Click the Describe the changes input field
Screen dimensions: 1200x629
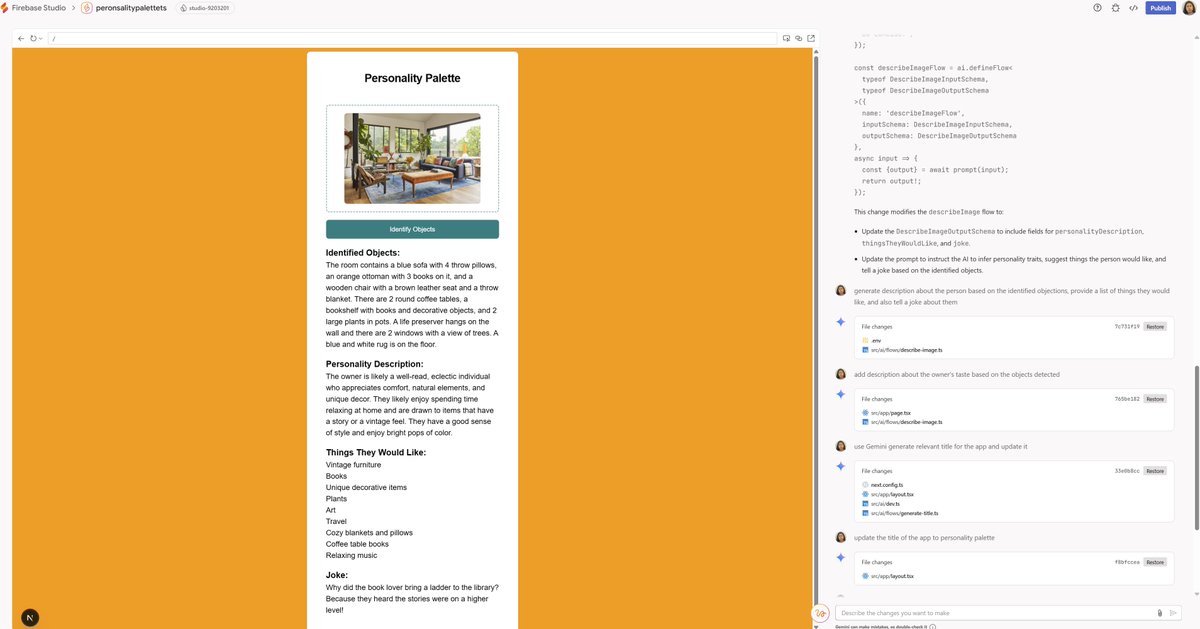coord(990,612)
